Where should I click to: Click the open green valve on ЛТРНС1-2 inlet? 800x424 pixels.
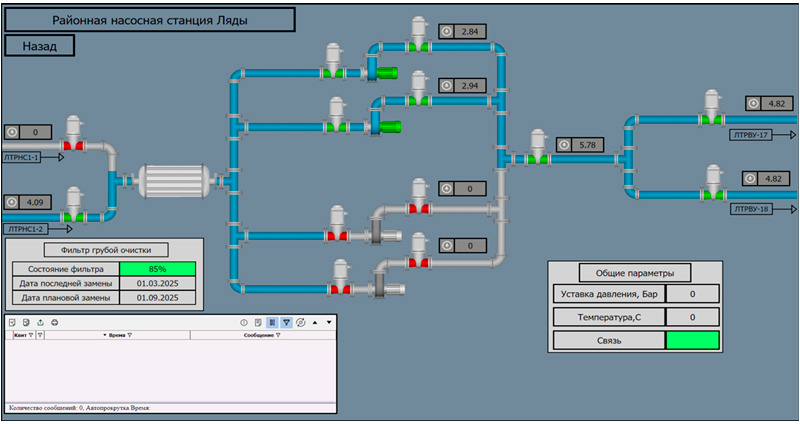pyautogui.click(x=74, y=216)
